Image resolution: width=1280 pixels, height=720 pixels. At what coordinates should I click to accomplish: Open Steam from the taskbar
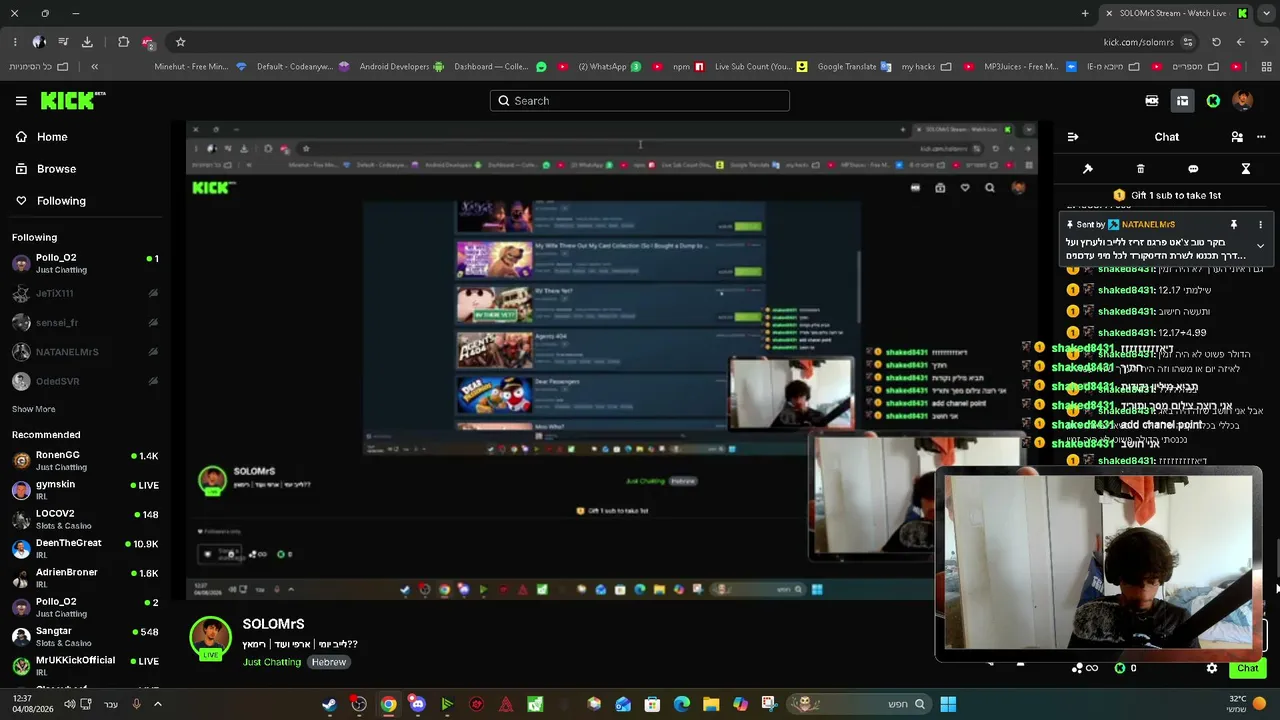329,704
